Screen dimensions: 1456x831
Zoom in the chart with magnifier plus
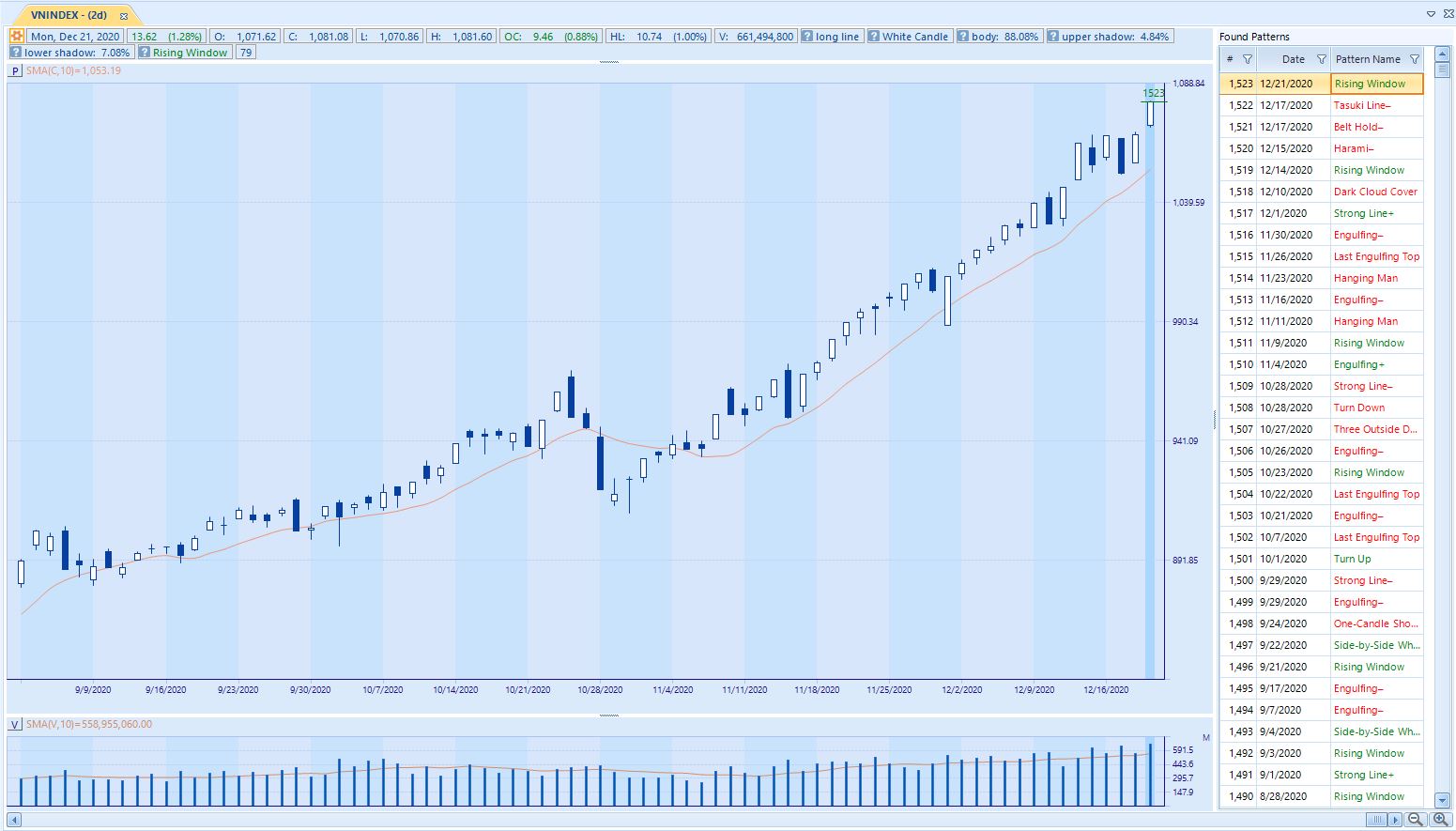point(1440,821)
